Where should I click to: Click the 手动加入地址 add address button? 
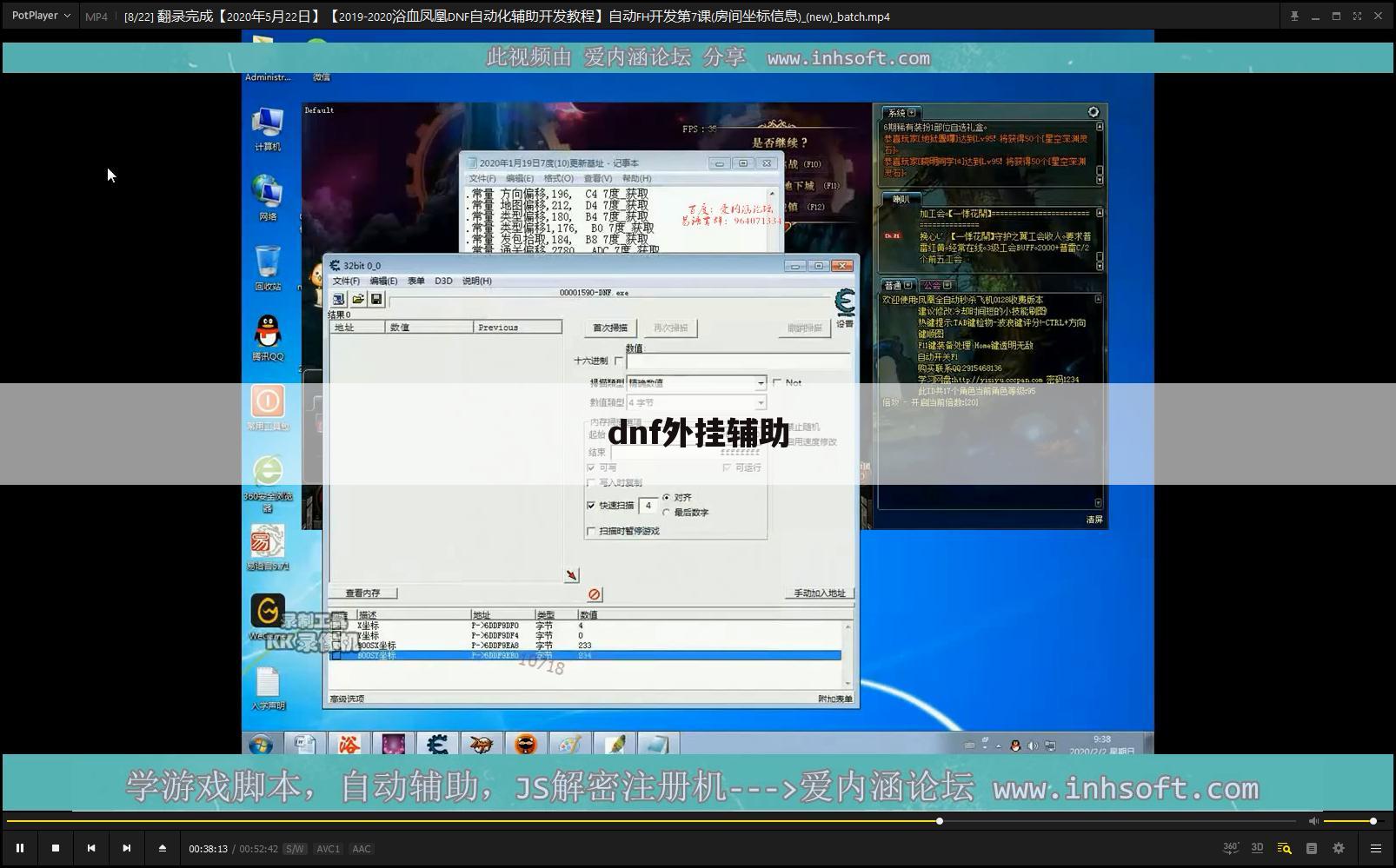click(819, 593)
